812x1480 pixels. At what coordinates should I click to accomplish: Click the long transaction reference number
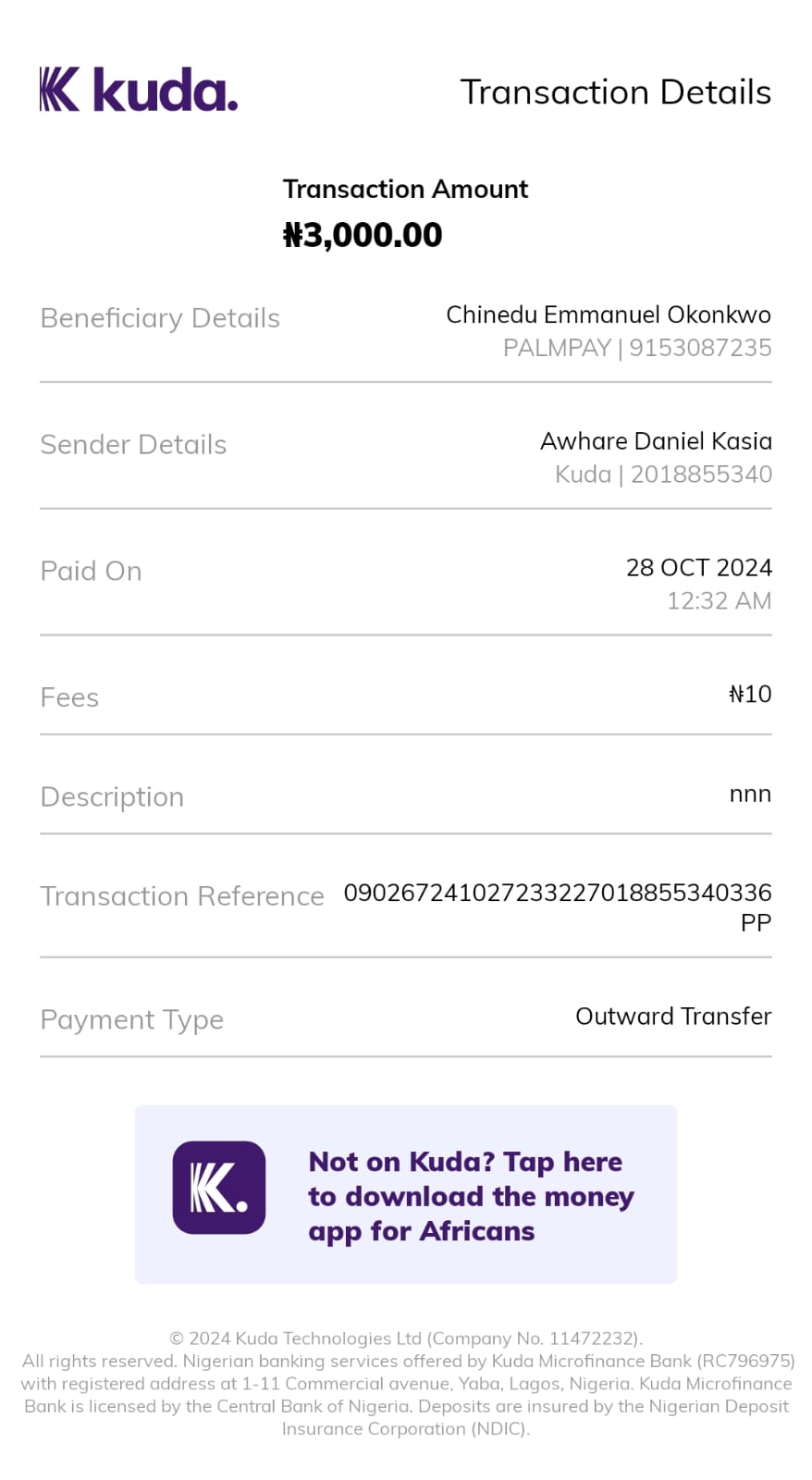pos(557,894)
